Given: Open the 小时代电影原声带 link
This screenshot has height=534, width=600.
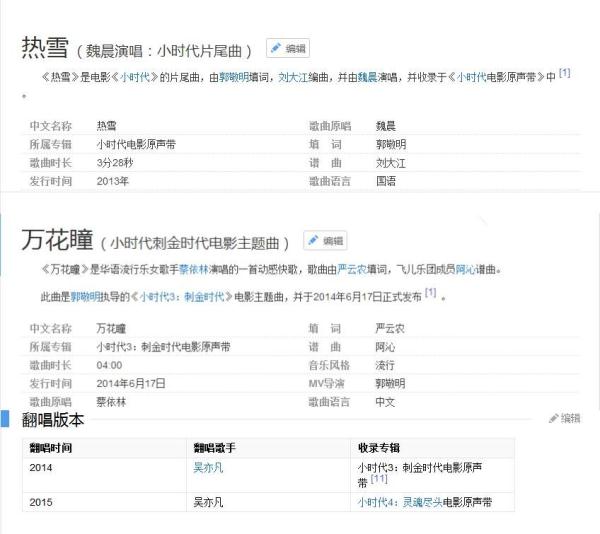Looking at the screenshot, I should (496, 77).
